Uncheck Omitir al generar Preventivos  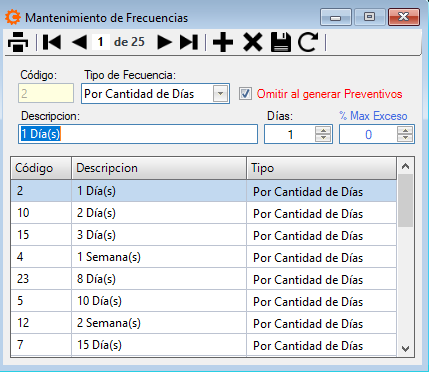coord(245,94)
